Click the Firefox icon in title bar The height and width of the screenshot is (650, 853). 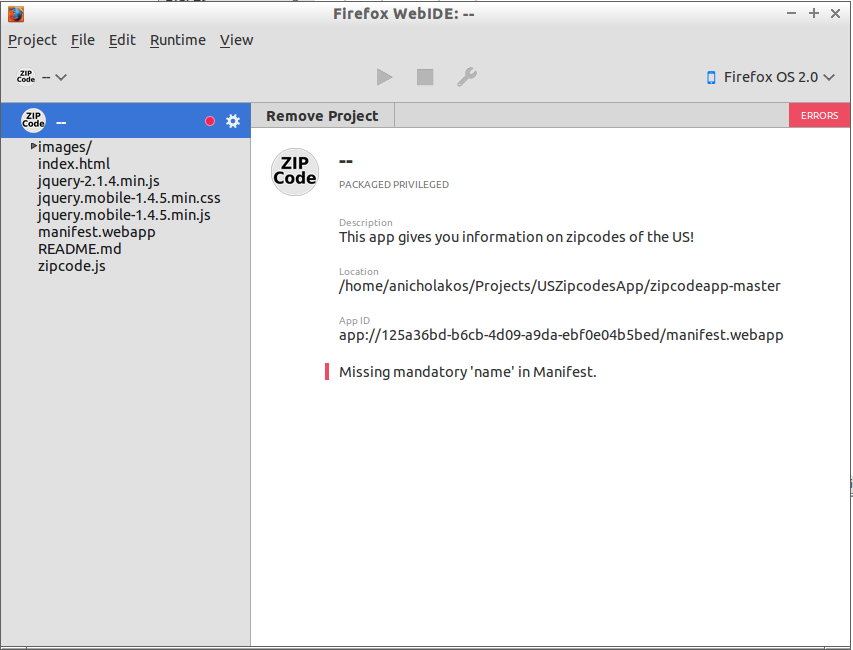coord(16,14)
